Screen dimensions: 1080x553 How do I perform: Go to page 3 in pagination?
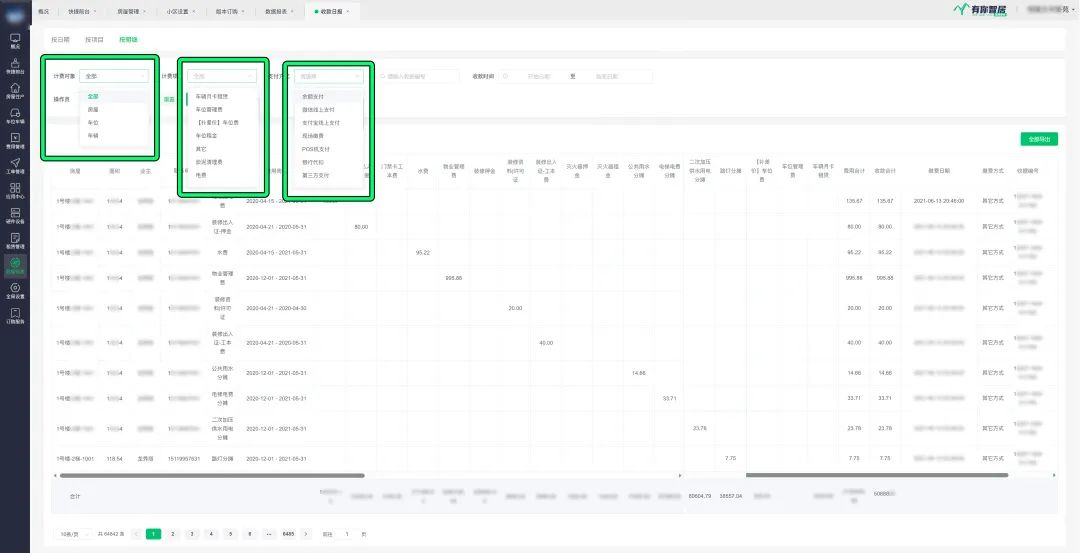(x=191, y=534)
